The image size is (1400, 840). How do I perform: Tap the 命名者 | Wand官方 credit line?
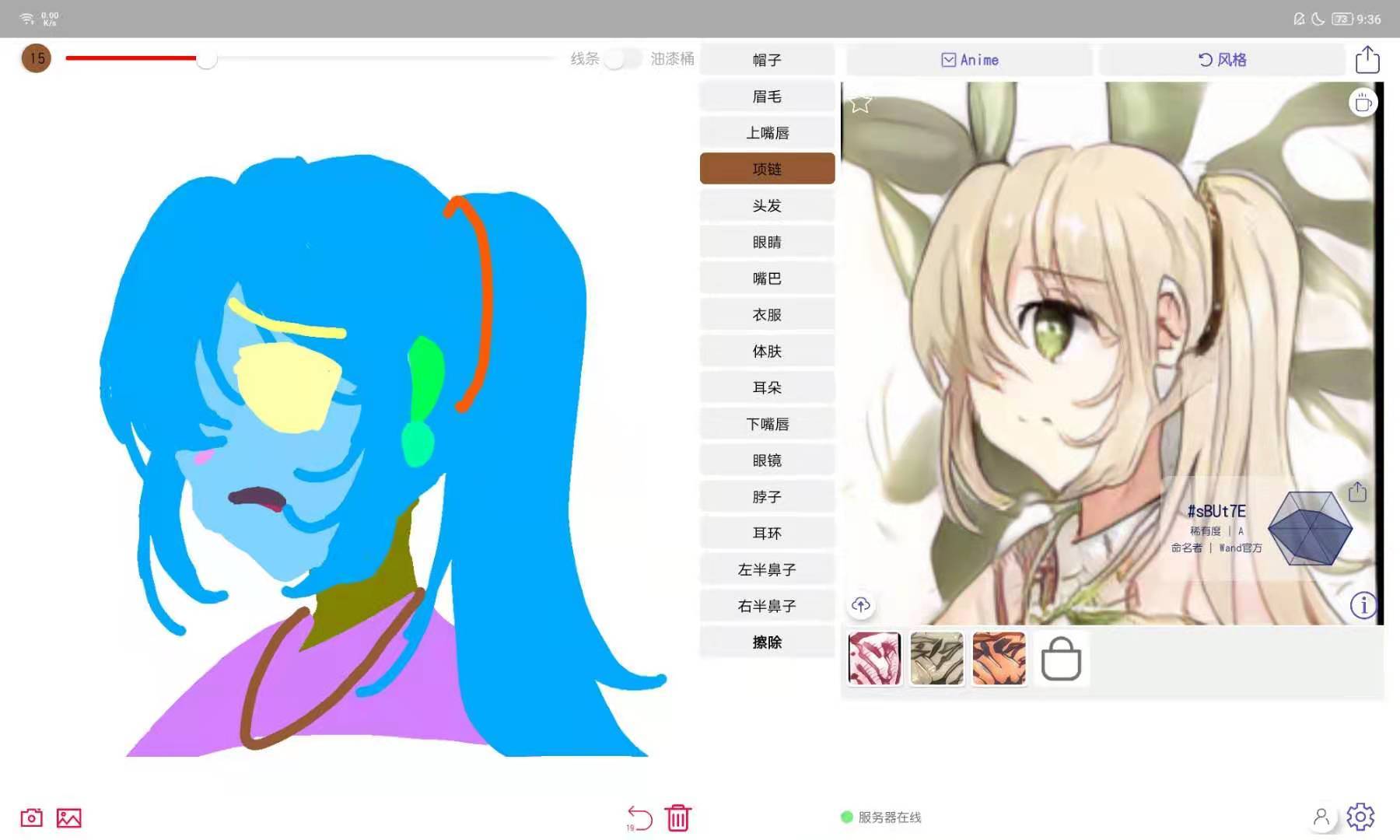(1216, 548)
